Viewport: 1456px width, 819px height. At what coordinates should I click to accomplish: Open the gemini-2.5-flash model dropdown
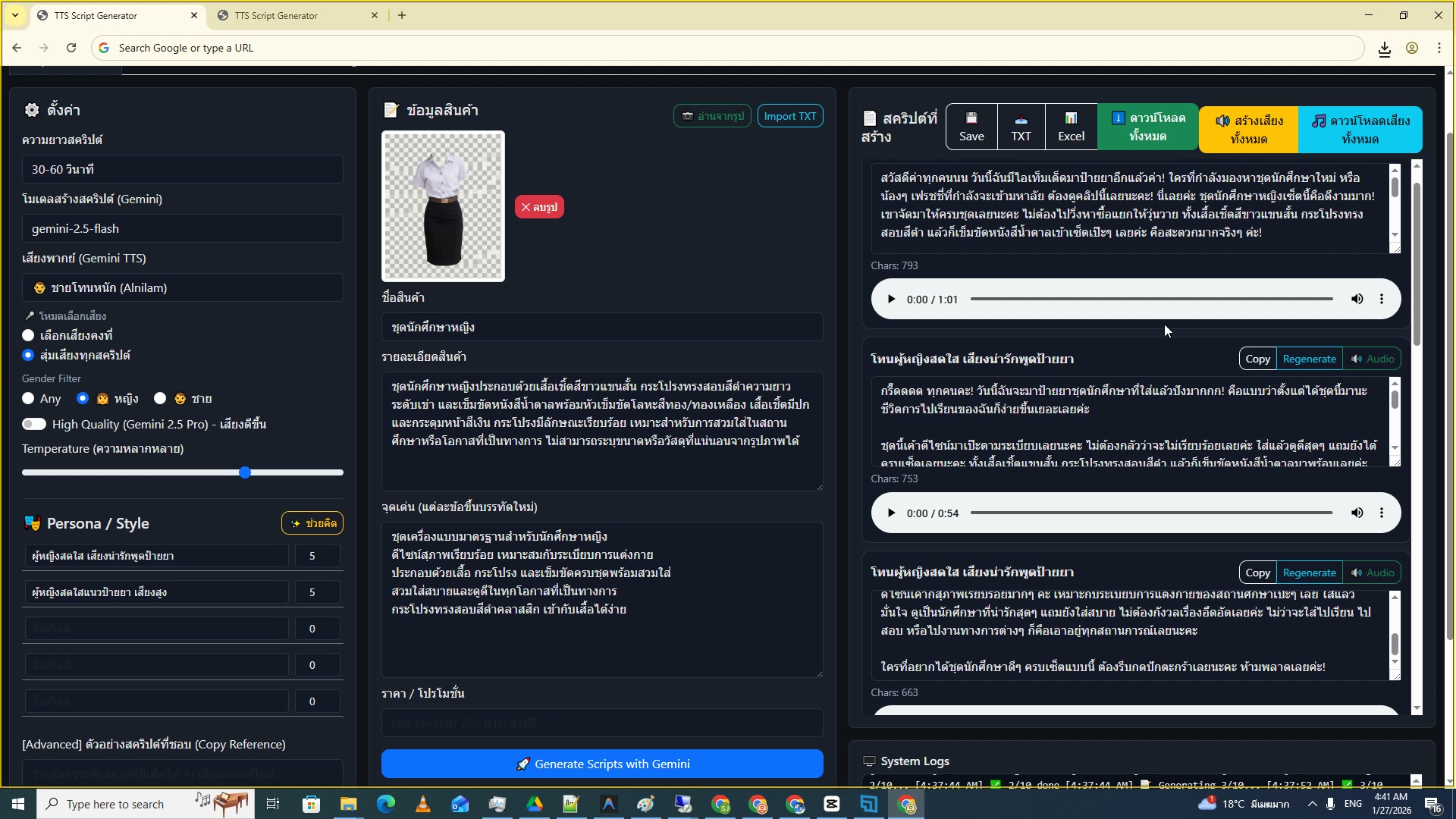tap(182, 228)
